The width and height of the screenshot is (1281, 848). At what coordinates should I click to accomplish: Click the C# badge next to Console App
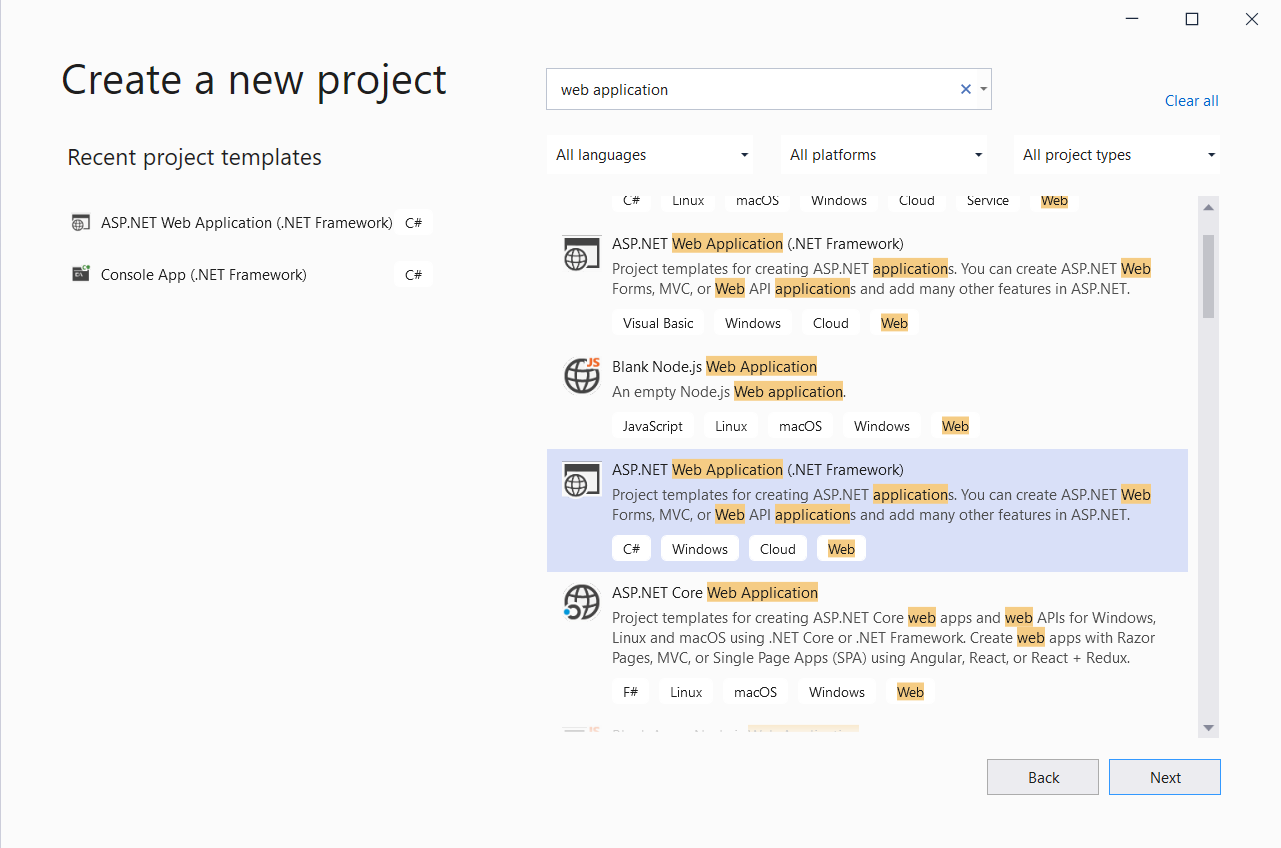tap(413, 275)
